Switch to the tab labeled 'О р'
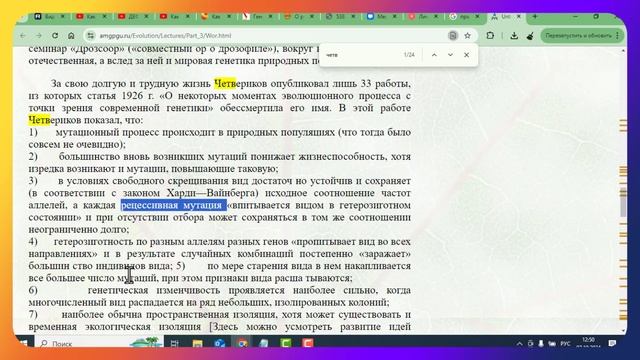640x360 pixels. (x=298, y=17)
